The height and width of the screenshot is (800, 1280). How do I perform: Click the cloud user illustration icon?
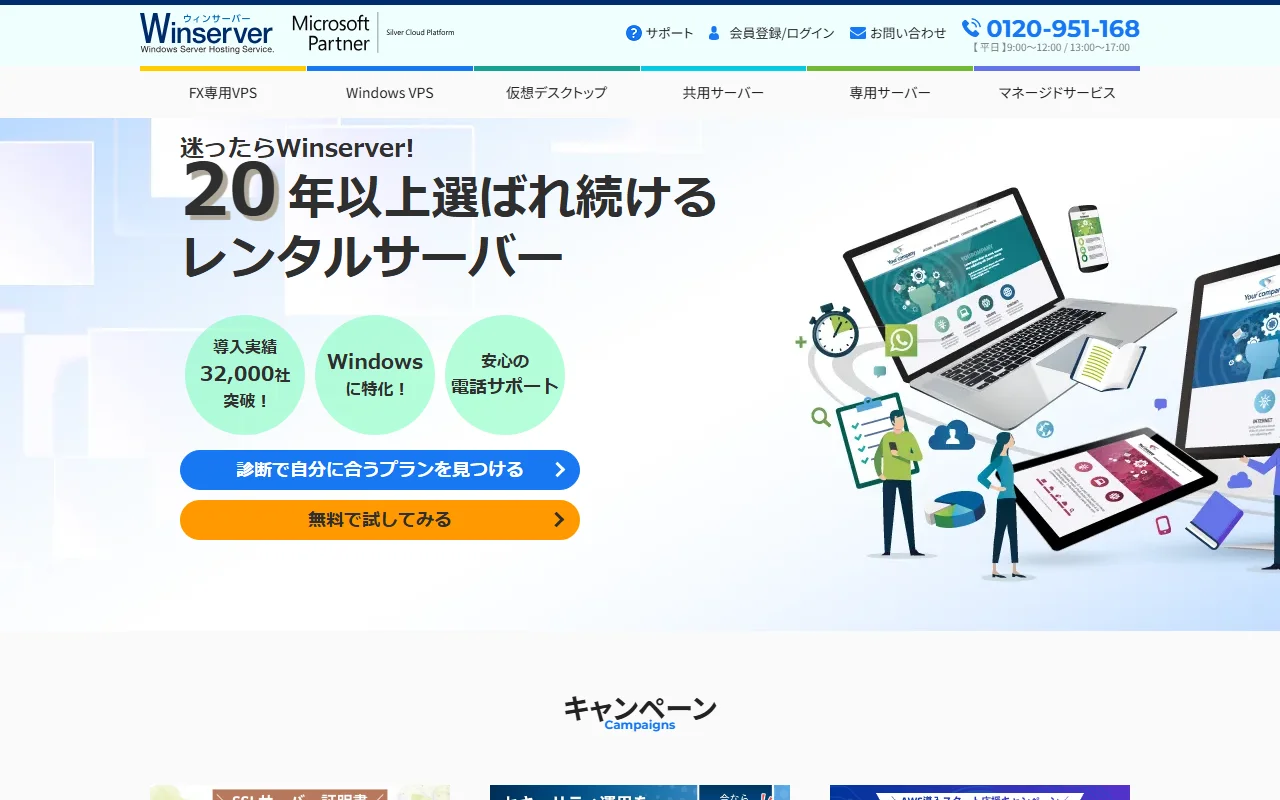click(951, 435)
